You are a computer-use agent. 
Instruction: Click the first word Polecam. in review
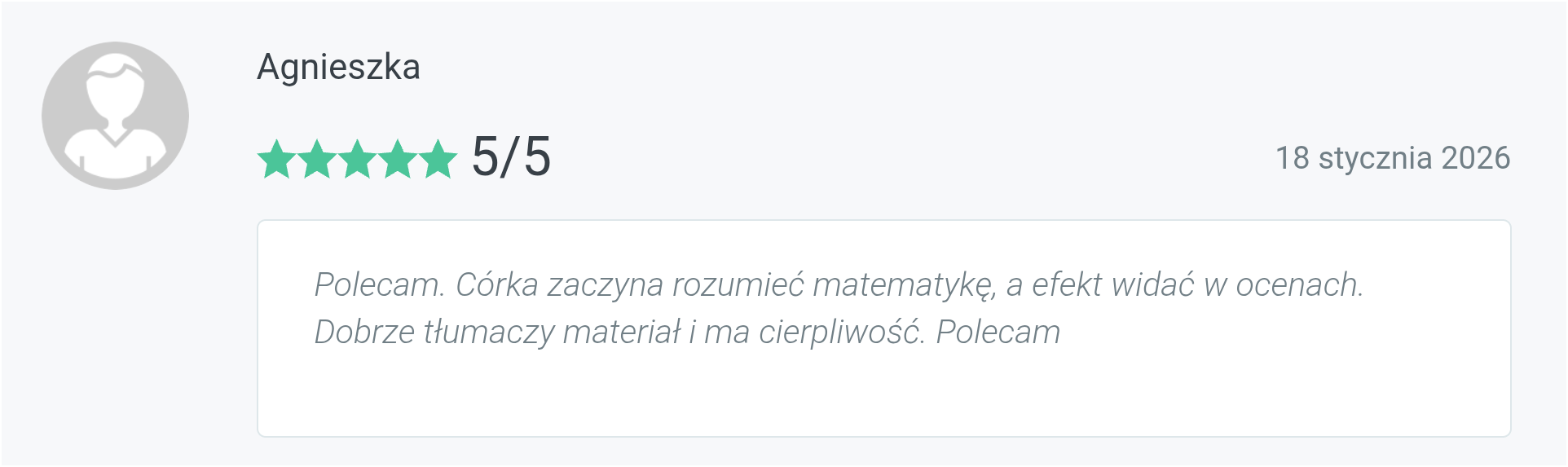pyautogui.click(x=379, y=285)
